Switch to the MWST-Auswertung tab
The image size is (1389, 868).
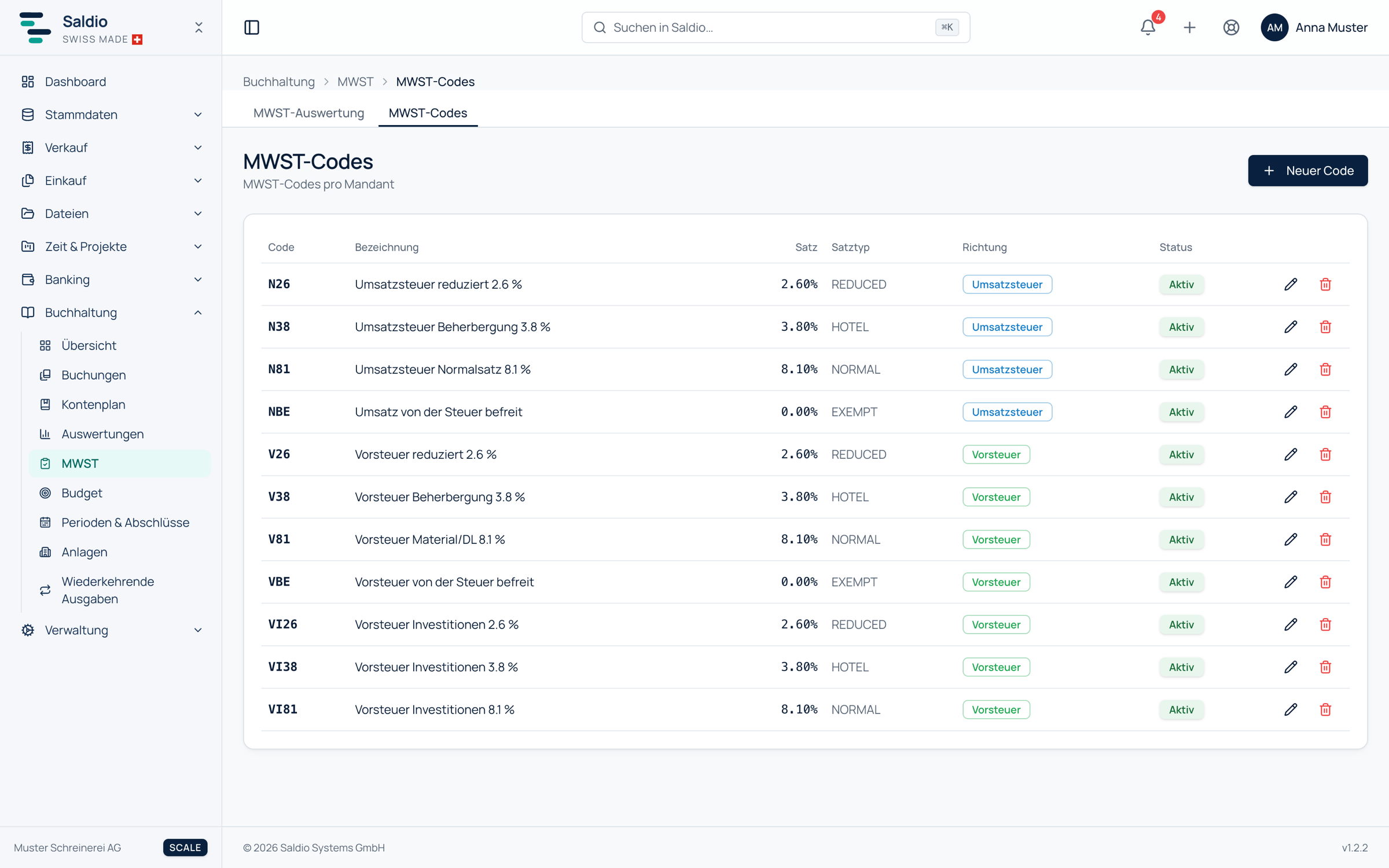308,113
